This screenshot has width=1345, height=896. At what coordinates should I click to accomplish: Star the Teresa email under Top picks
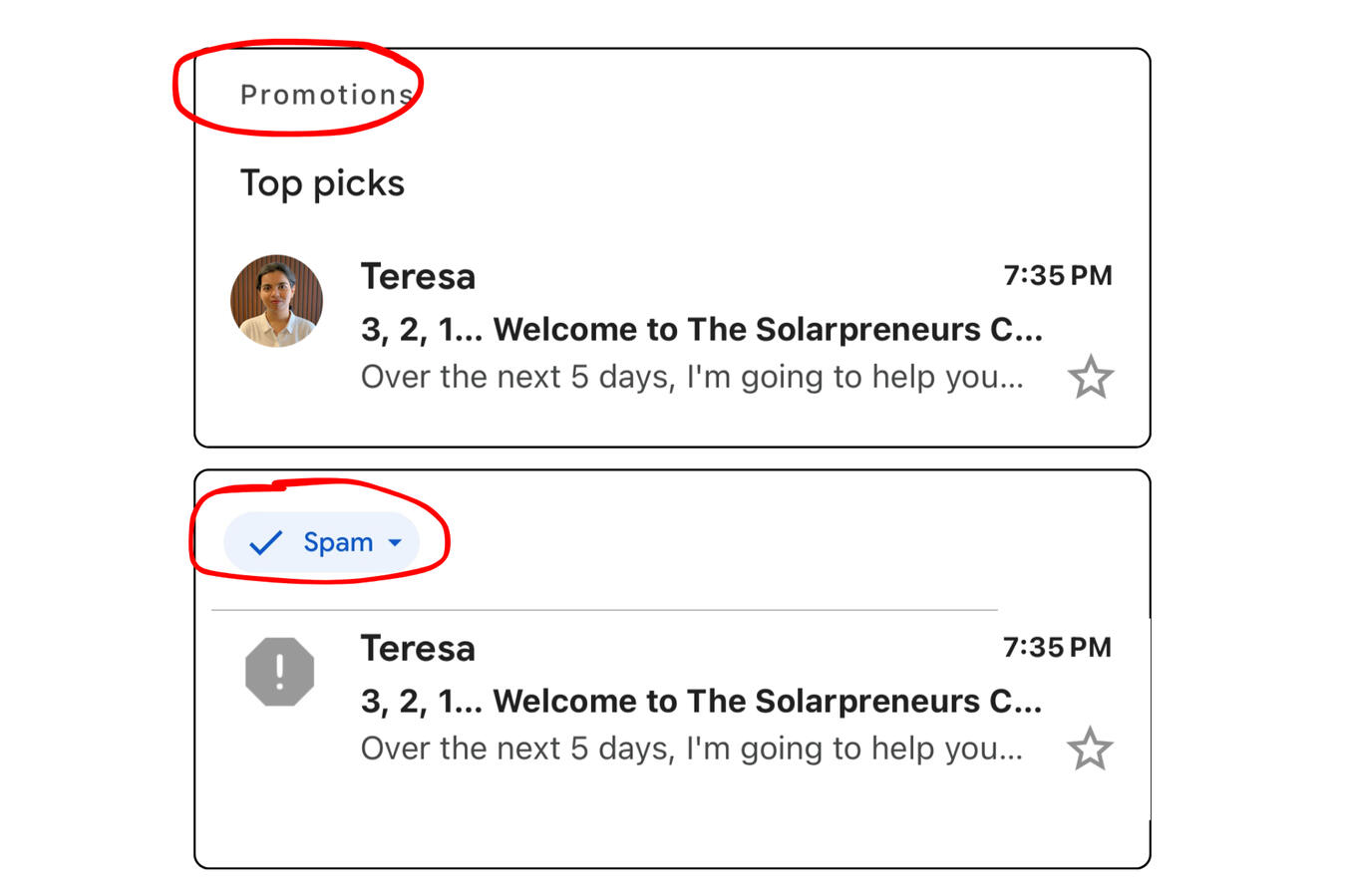point(1091,377)
